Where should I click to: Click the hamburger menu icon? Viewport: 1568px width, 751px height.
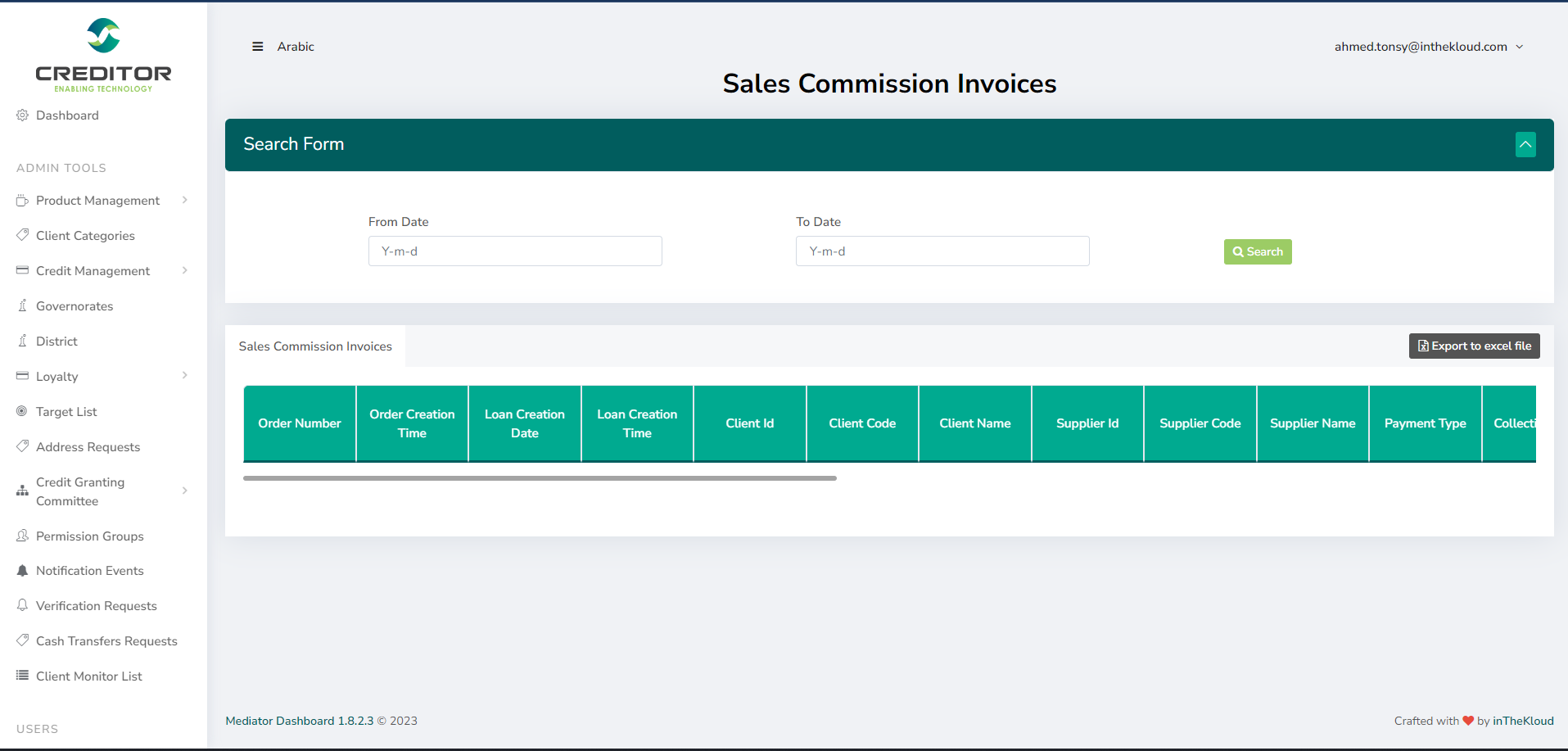pos(257,47)
